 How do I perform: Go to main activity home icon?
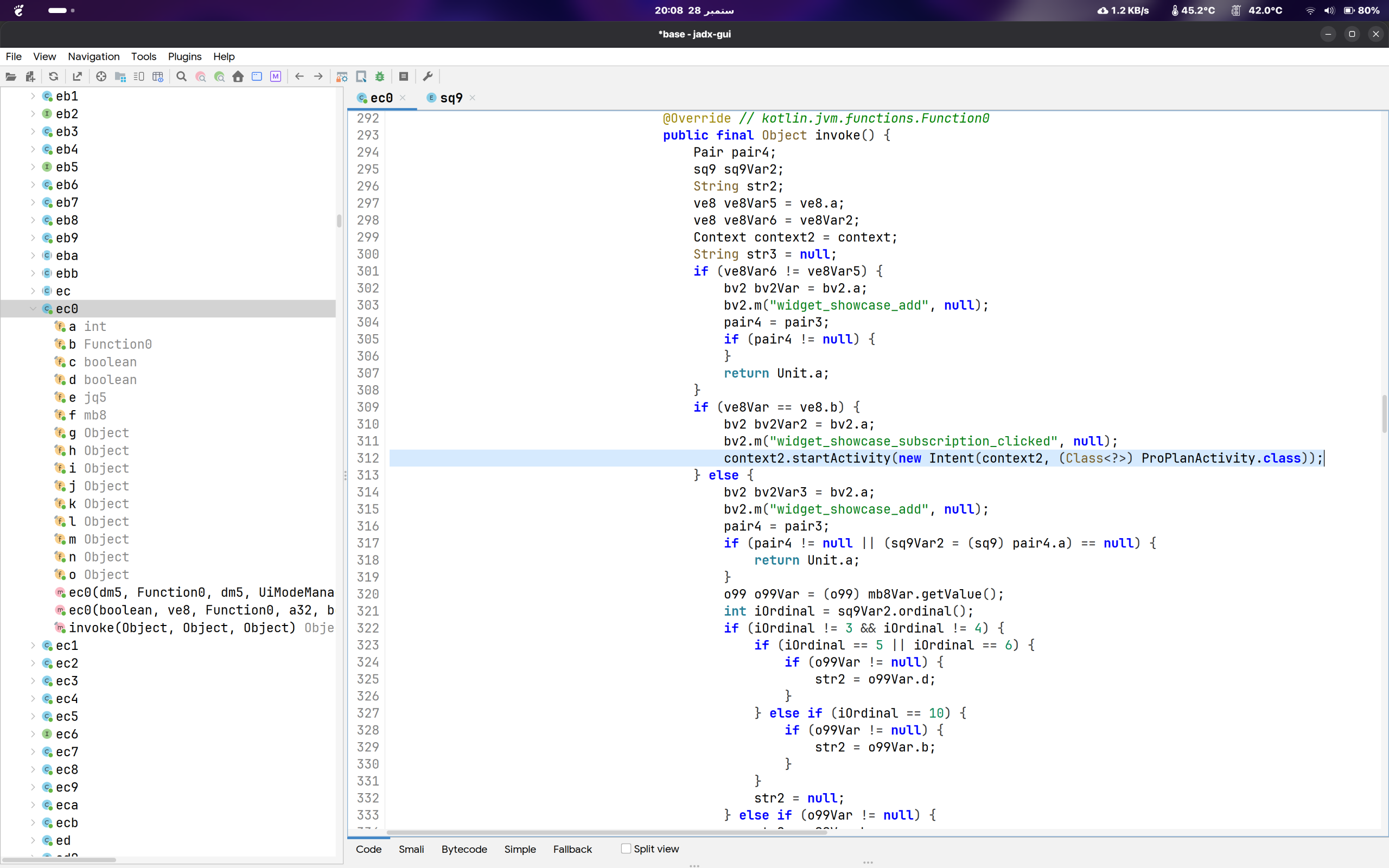(238, 76)
